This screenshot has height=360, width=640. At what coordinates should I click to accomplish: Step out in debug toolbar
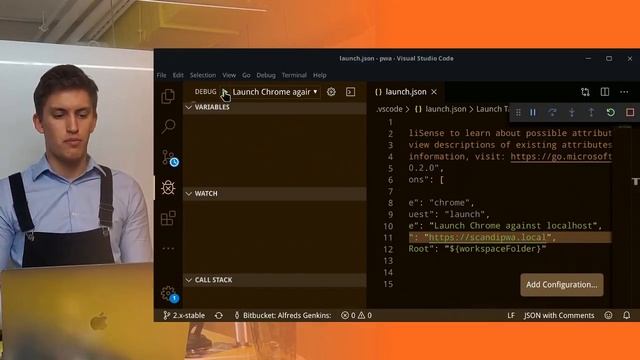pos(591,112)
